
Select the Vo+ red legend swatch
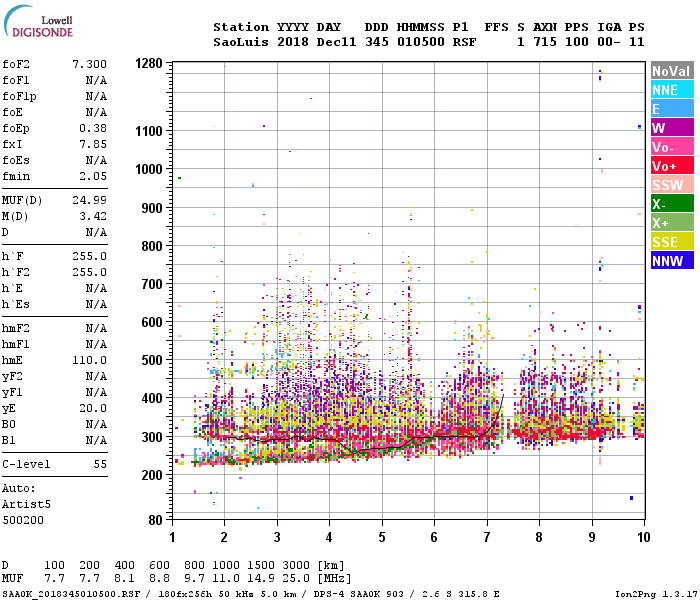pyautogui.click(x=672, y=166)
